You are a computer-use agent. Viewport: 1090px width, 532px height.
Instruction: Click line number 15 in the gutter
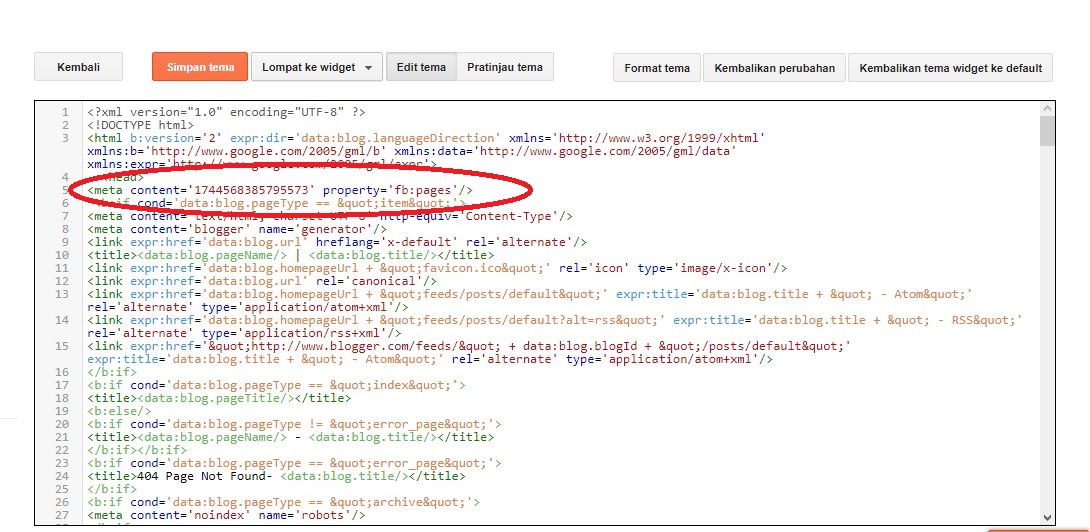pyautogui.click(x=63, y=346)
